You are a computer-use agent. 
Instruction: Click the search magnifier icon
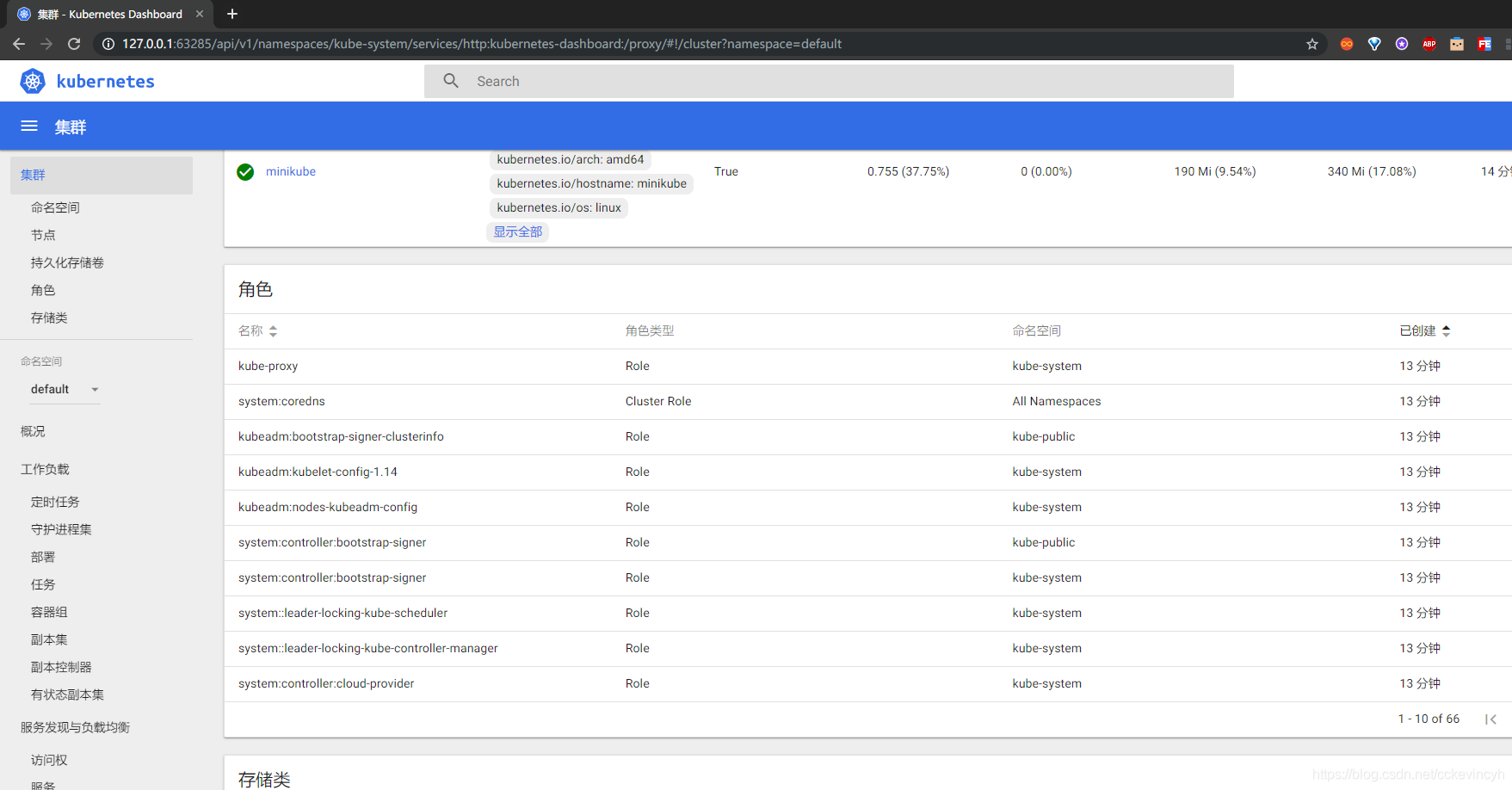[451, 81]
